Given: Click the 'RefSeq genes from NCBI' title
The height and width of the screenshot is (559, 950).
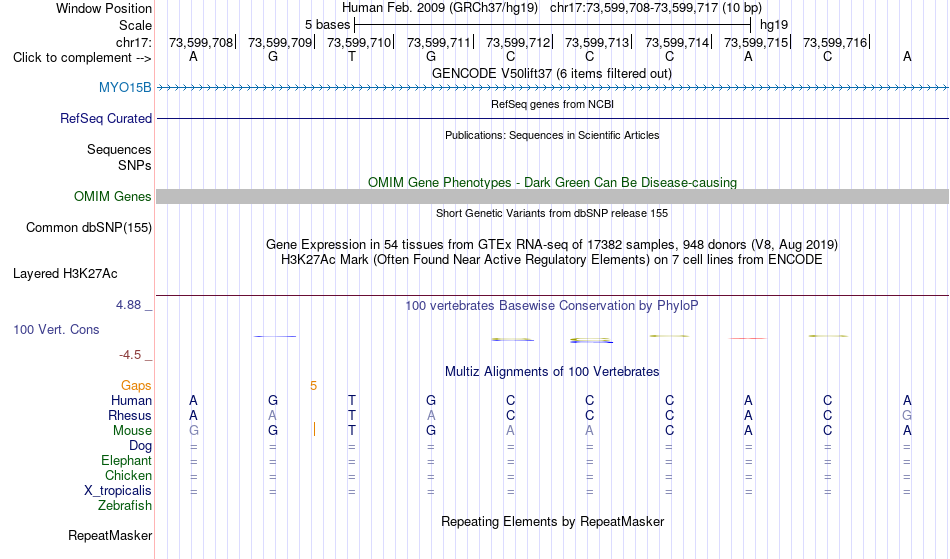Looking at the screenshot, I should (553, 104).
